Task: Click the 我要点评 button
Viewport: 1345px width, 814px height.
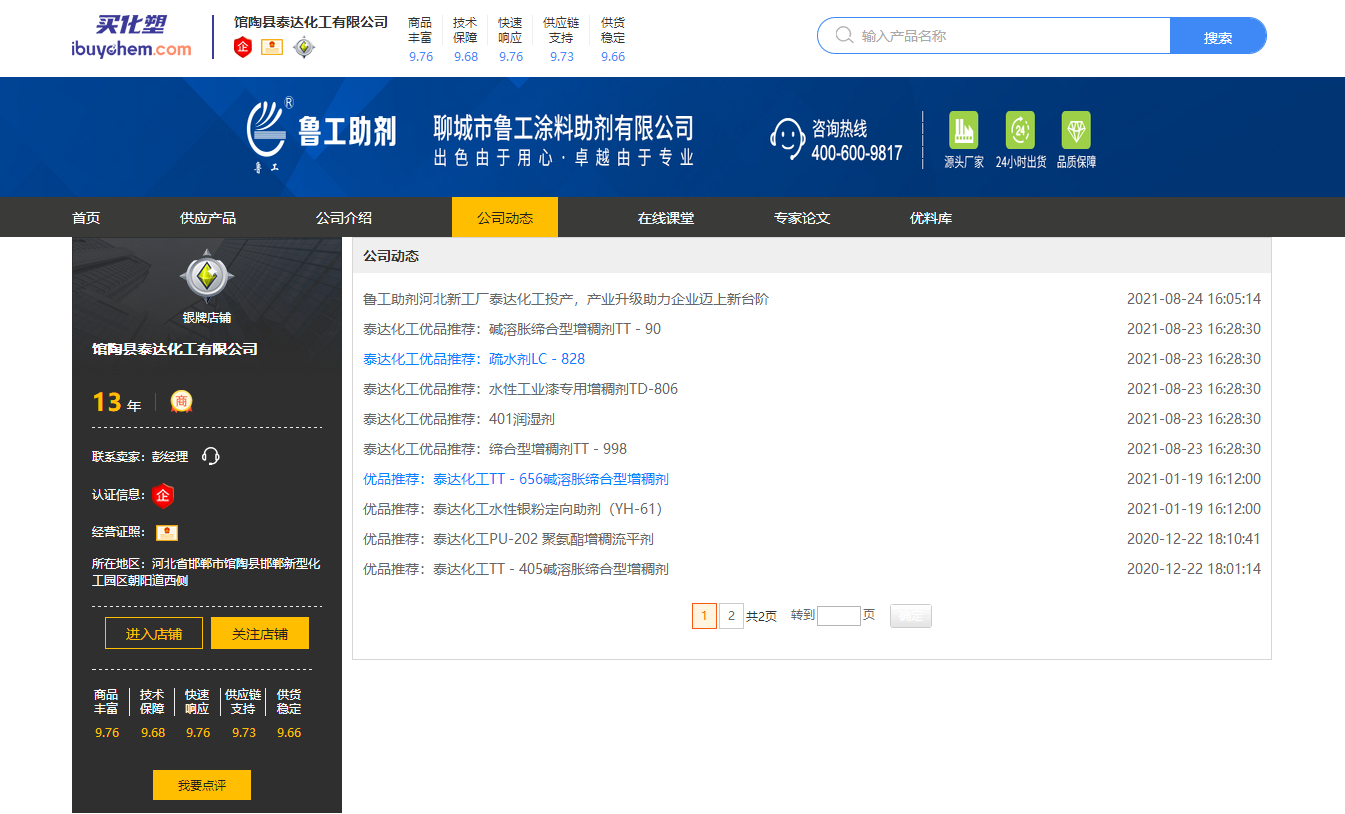Action: coord(202,785)
